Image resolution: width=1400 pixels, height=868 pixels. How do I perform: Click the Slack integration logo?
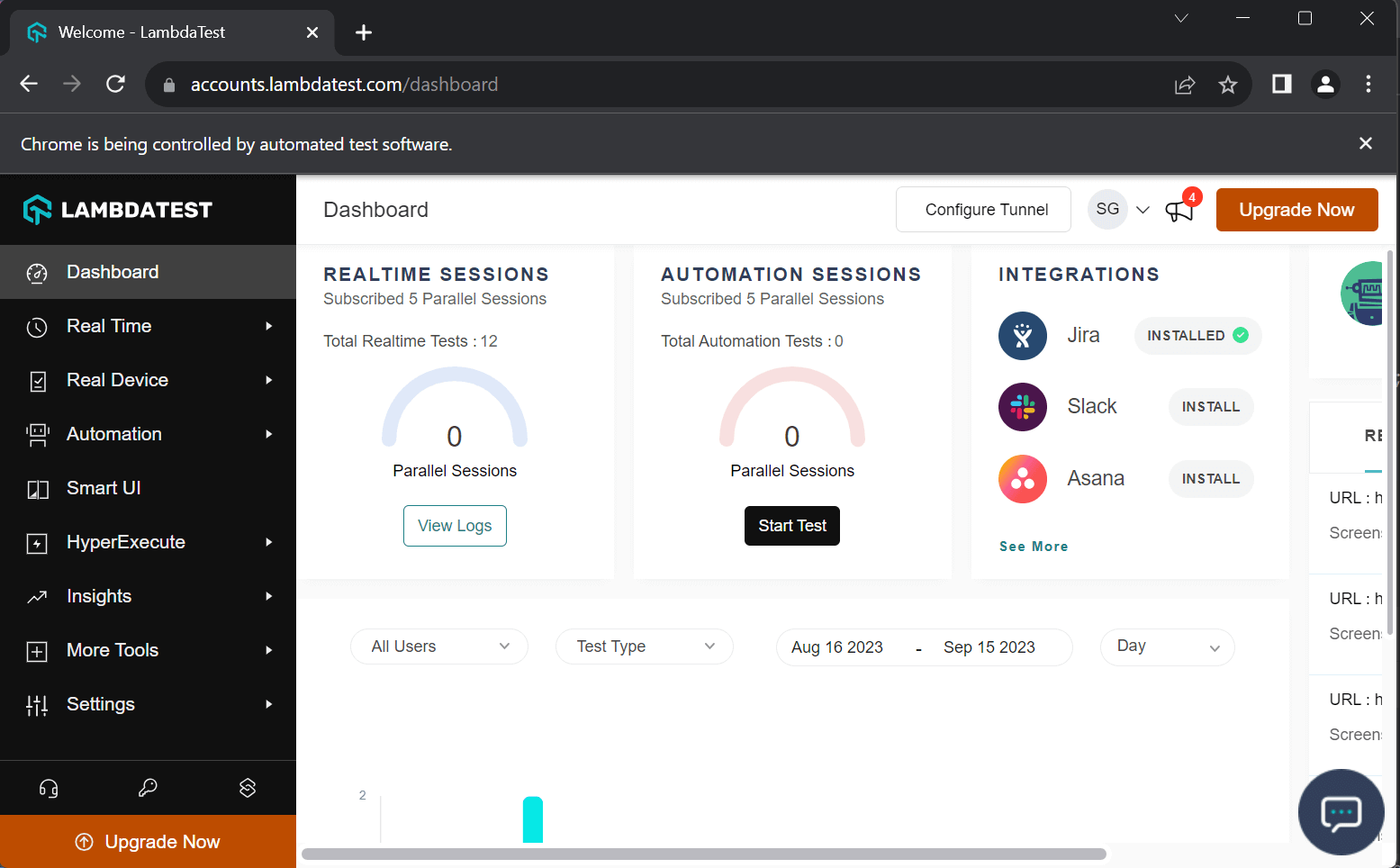[x=1022, y=407]
